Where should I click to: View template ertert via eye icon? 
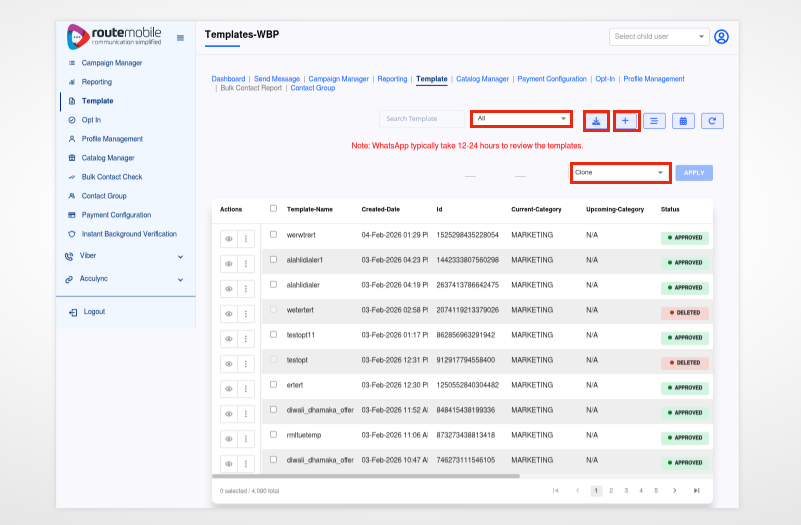point(229,389)
